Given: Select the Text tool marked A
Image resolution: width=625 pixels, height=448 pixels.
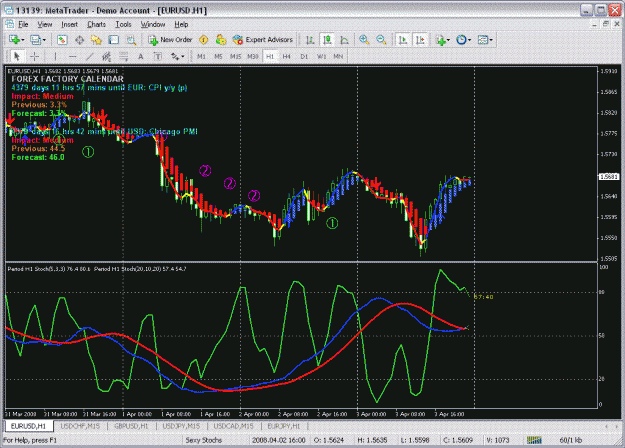Looking at the screenshot, I should 141,57.
